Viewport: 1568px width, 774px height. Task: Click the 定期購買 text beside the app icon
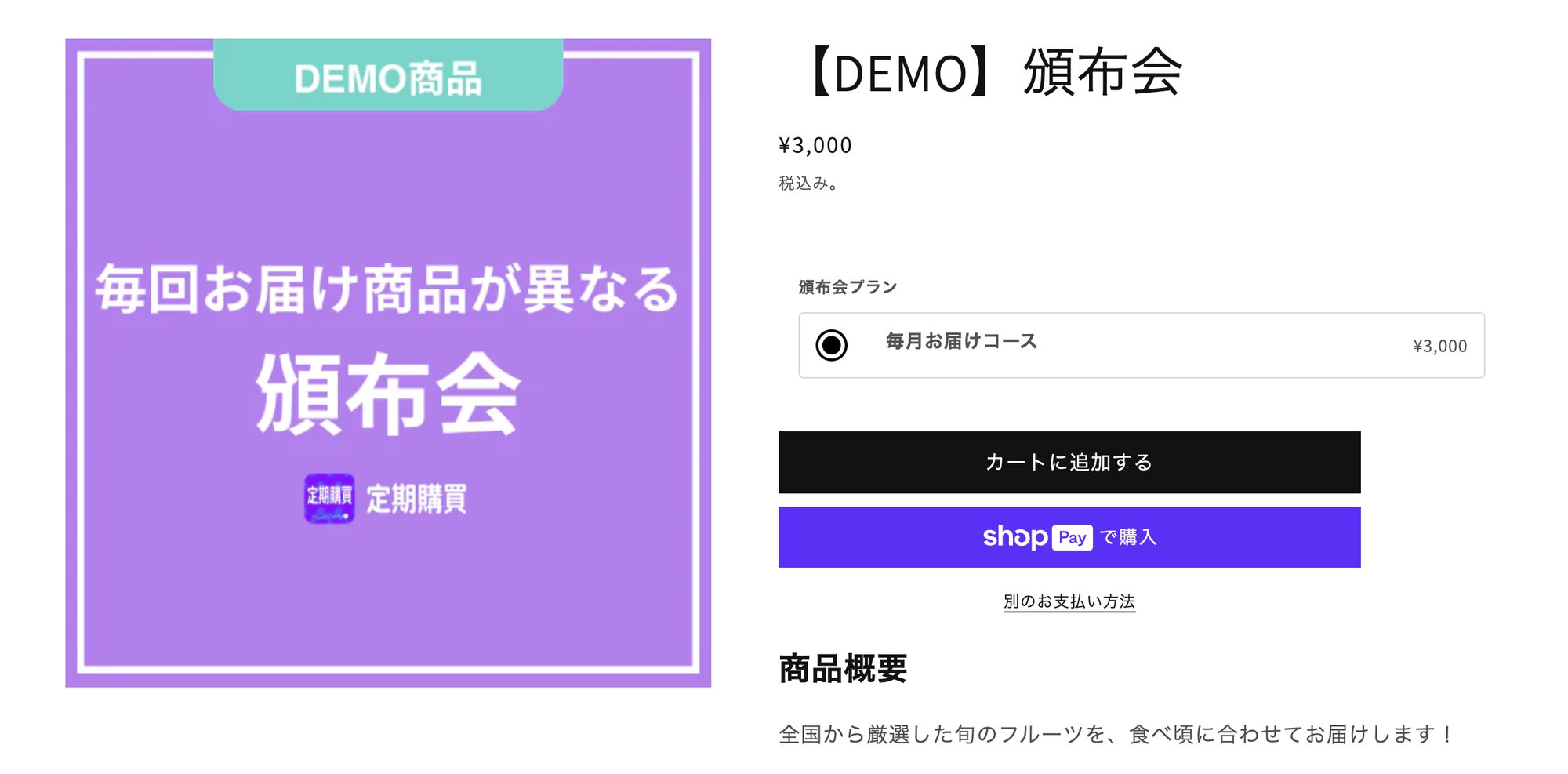(416, 499)
